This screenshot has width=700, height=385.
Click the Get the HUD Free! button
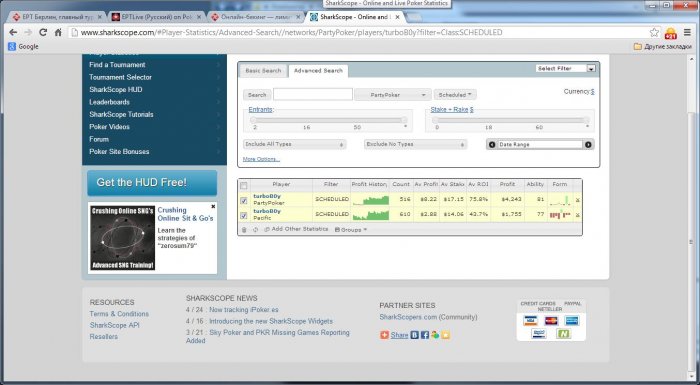[152, 183]
